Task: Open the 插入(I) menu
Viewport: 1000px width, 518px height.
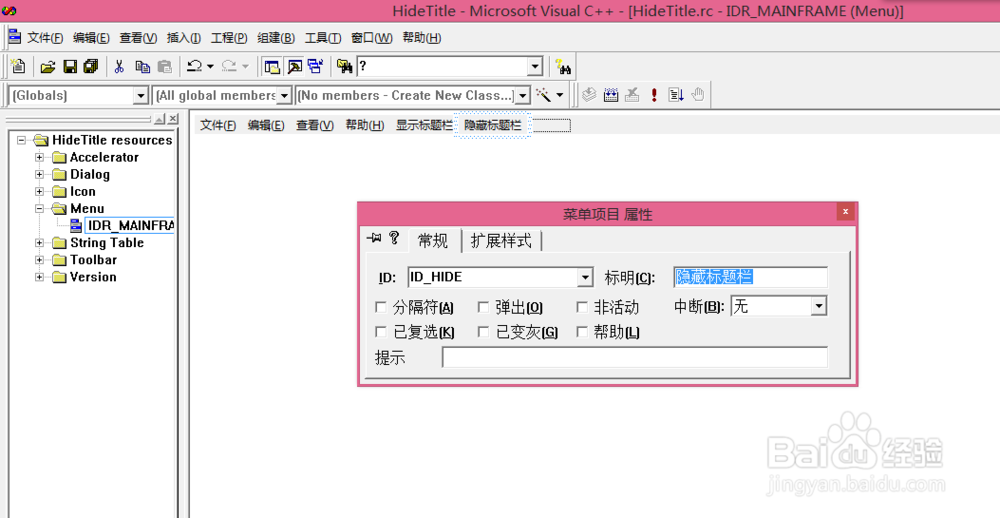Action: pos(184,38)
